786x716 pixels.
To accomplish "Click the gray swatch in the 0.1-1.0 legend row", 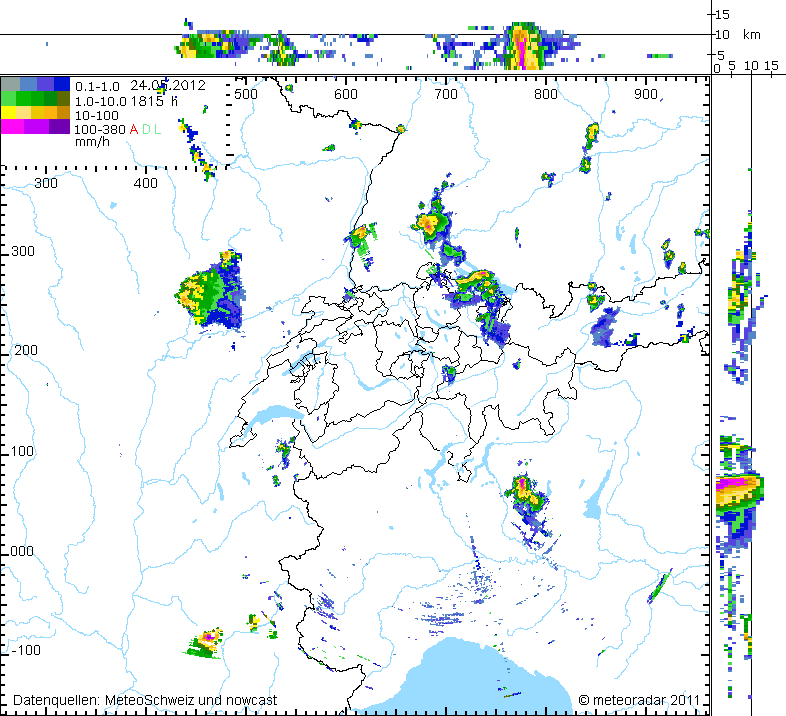I will pyautogui.click(x=11, y=85).
